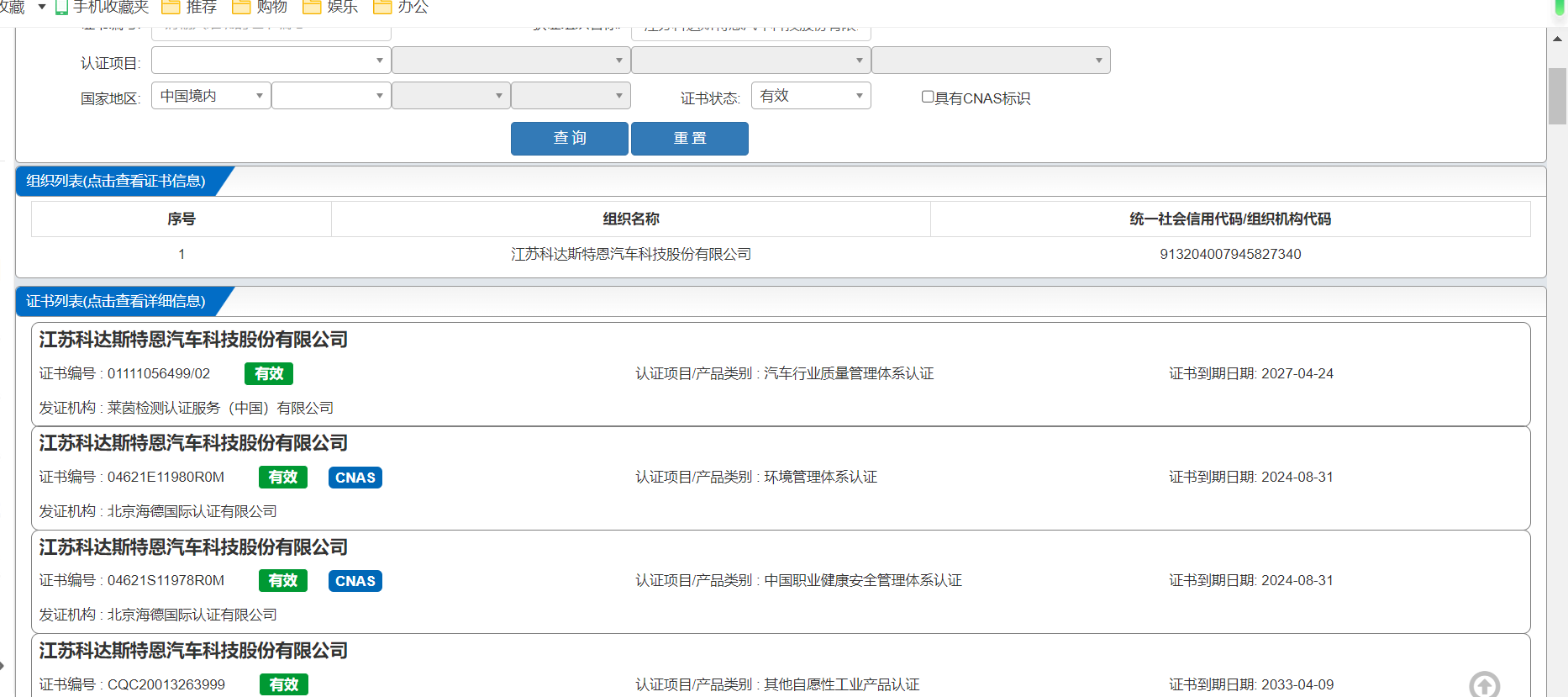Click CNAS badge on certificate 04621S11978R0M

tap(355, 581)
